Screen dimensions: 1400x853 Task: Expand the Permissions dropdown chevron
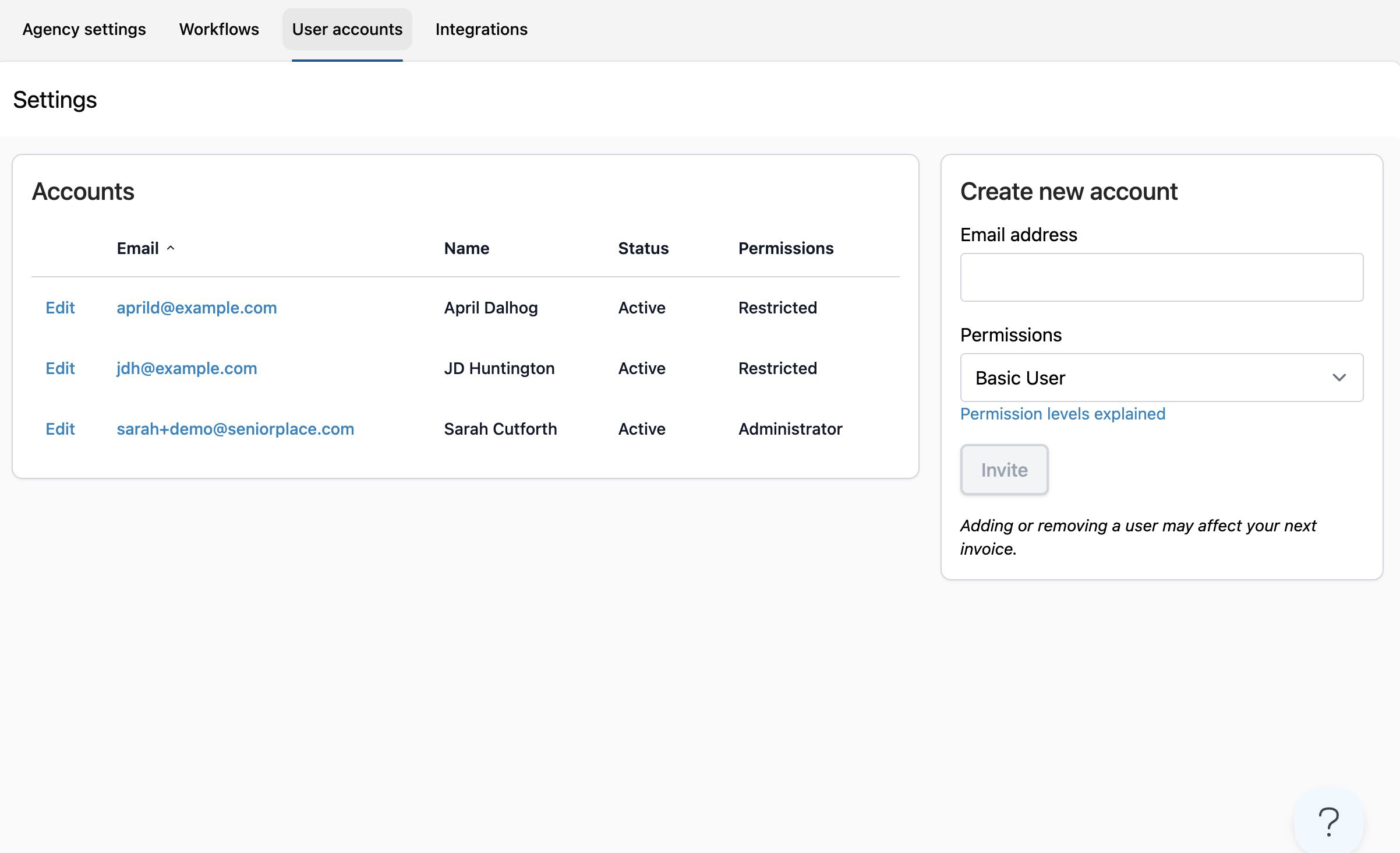[x=1339, y=378]
